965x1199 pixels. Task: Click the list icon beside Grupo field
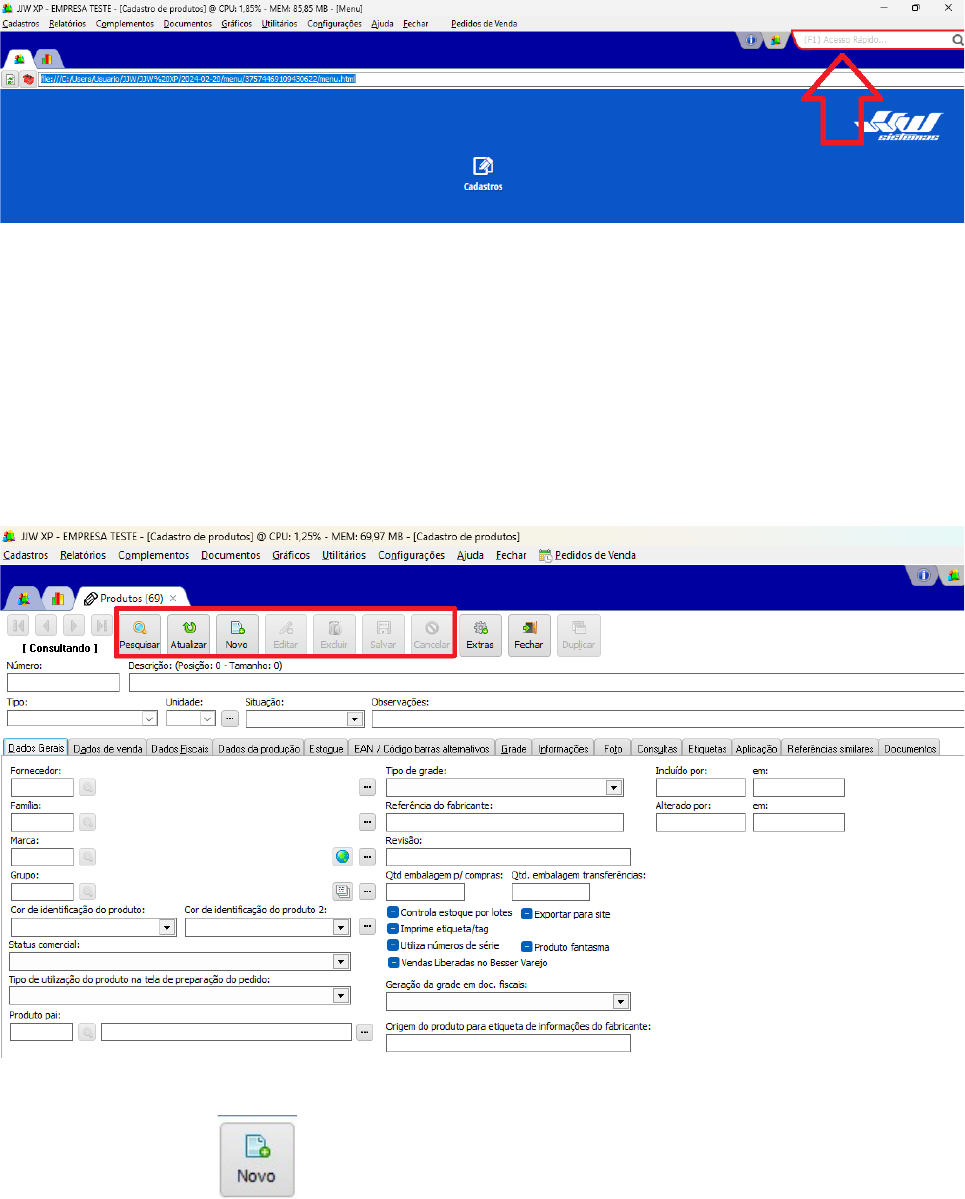(x=342, y=892)
